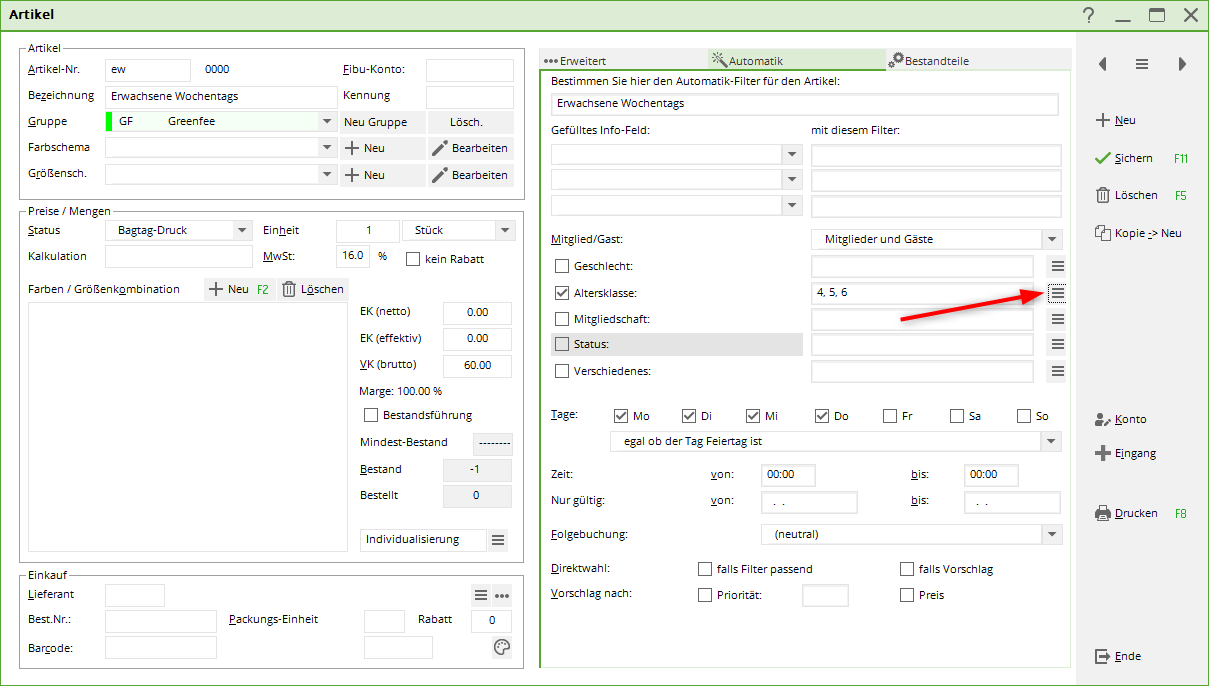Go to next article with right arrow
This screenshot has width=1209, height=686.
tap(1182, 64)
